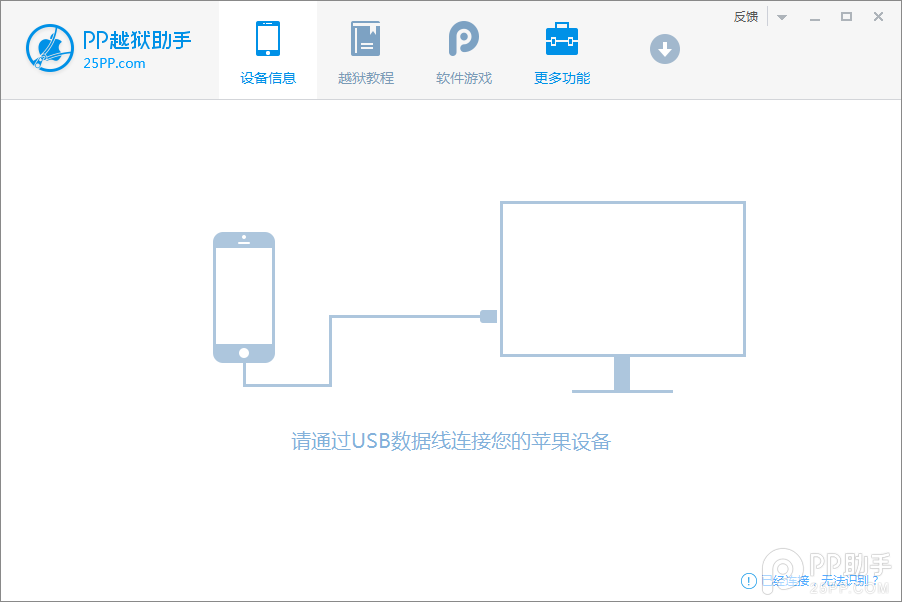Viewport: 902px width, 602px height.
Task: Switch to the 设备信息 tab
Action: click(x=267, y=50)
